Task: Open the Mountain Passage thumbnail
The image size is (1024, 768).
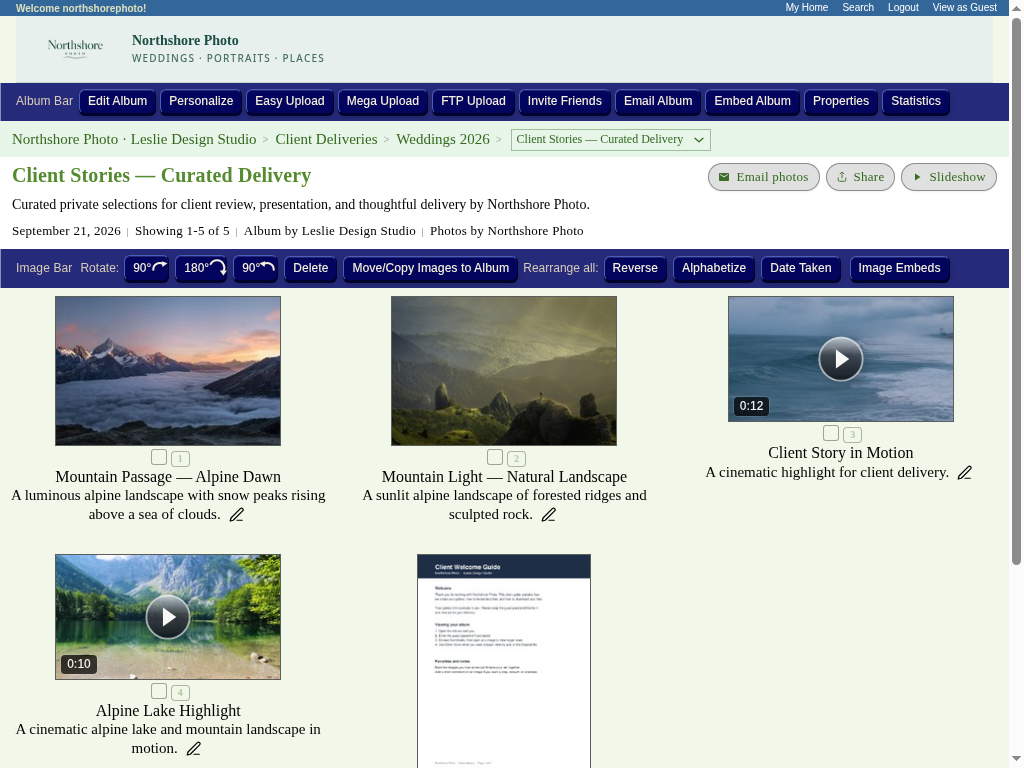Action: pyautogui.click(x=168, y=371)
